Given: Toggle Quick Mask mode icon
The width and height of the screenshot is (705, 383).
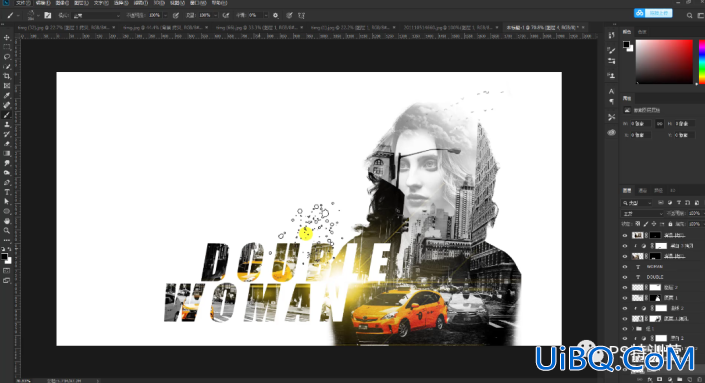Looking at the screenshot, I should tap(7, 271).
